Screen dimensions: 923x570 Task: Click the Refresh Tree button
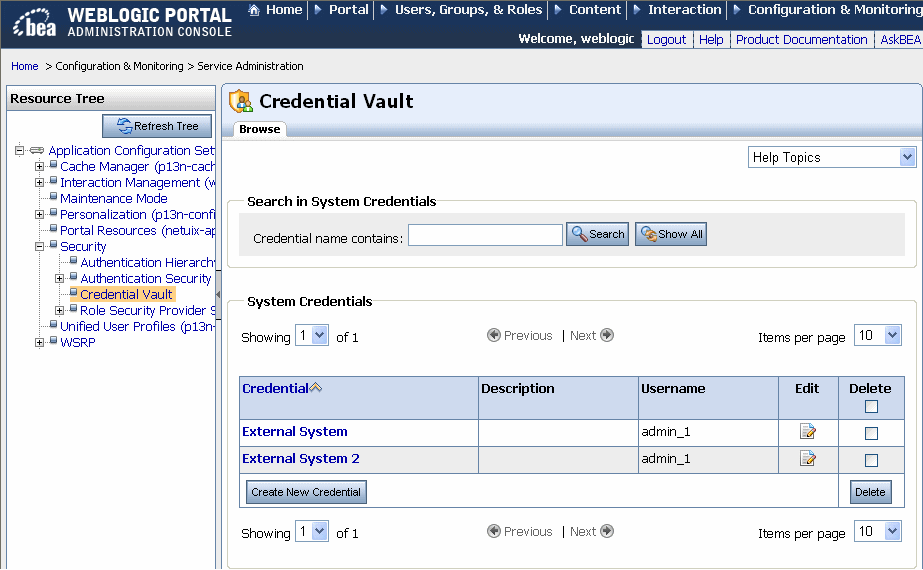[157, 126]
